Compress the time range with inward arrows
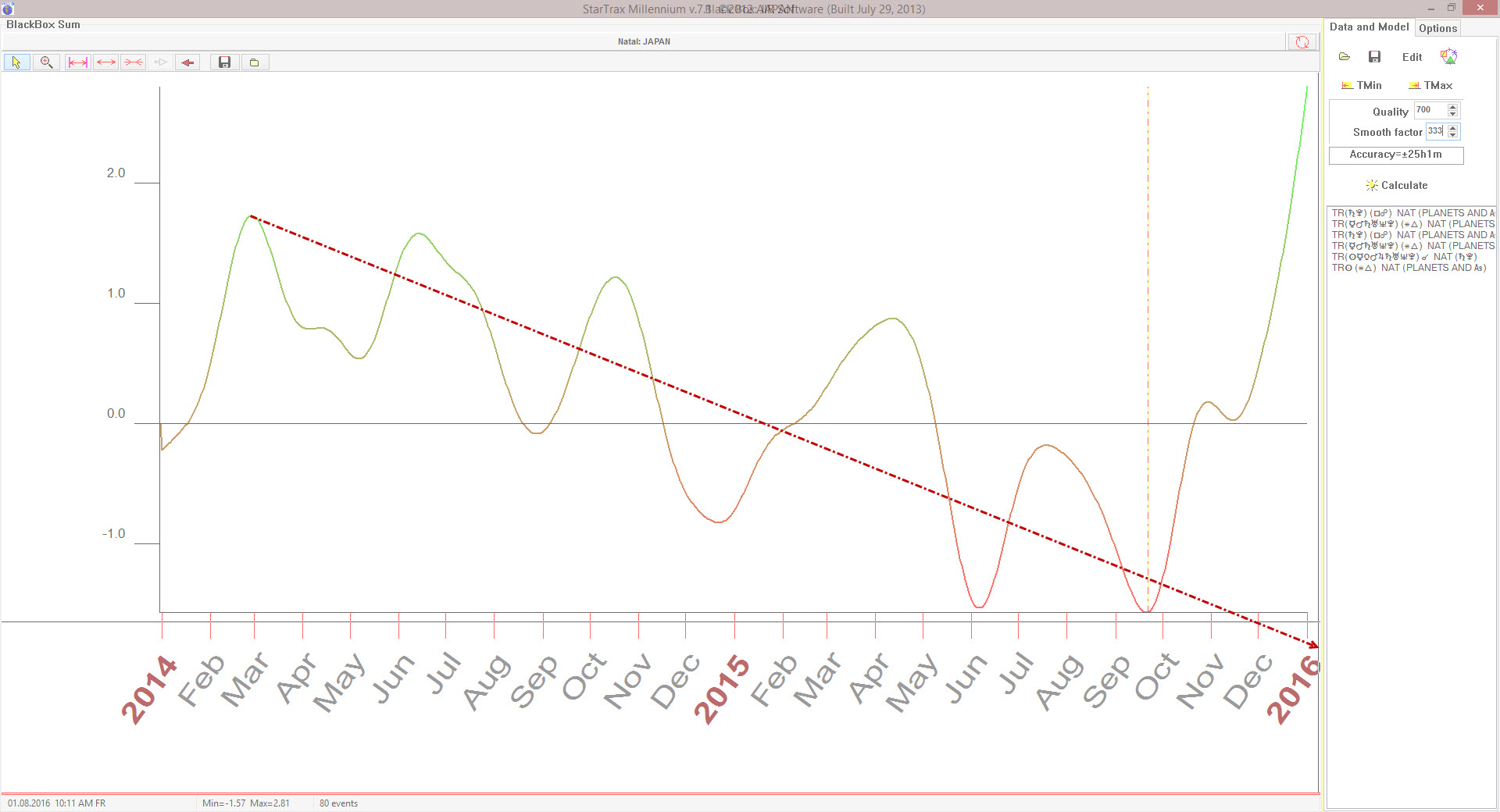Screen dimensions: 1500x812 pos(134,62)
